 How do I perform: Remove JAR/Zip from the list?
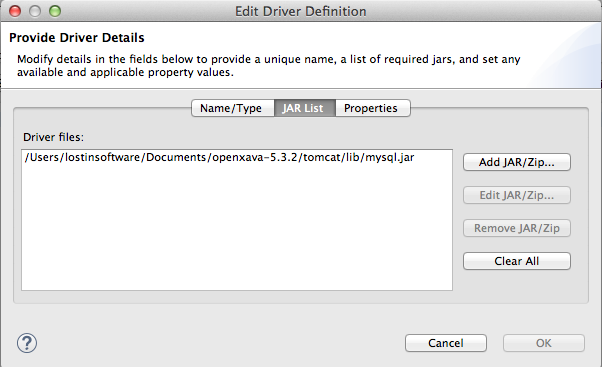tap(517, 228)
